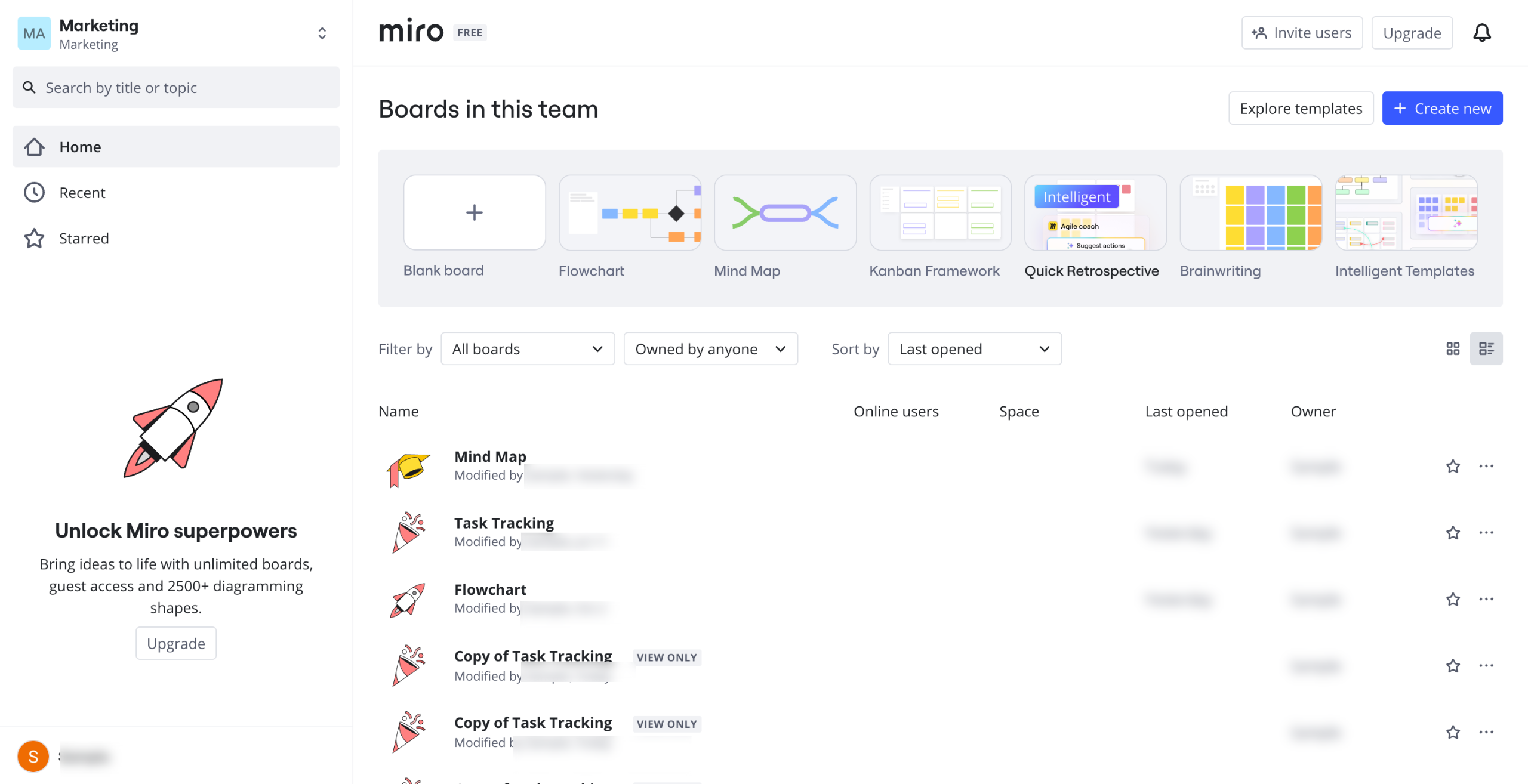The height and width of the screenshot is (784, 1528).
Task: Click the Task Tracking board icon
Action: 409,533
